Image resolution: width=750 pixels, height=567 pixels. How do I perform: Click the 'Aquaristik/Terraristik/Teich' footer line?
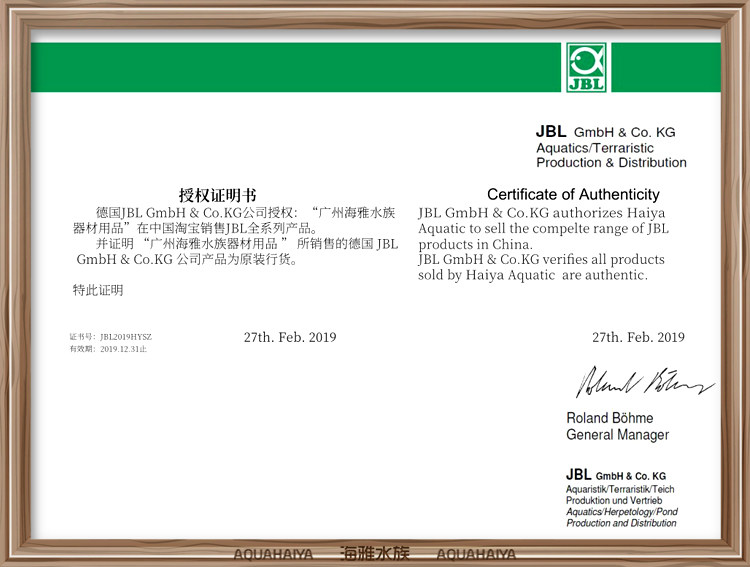620,489
